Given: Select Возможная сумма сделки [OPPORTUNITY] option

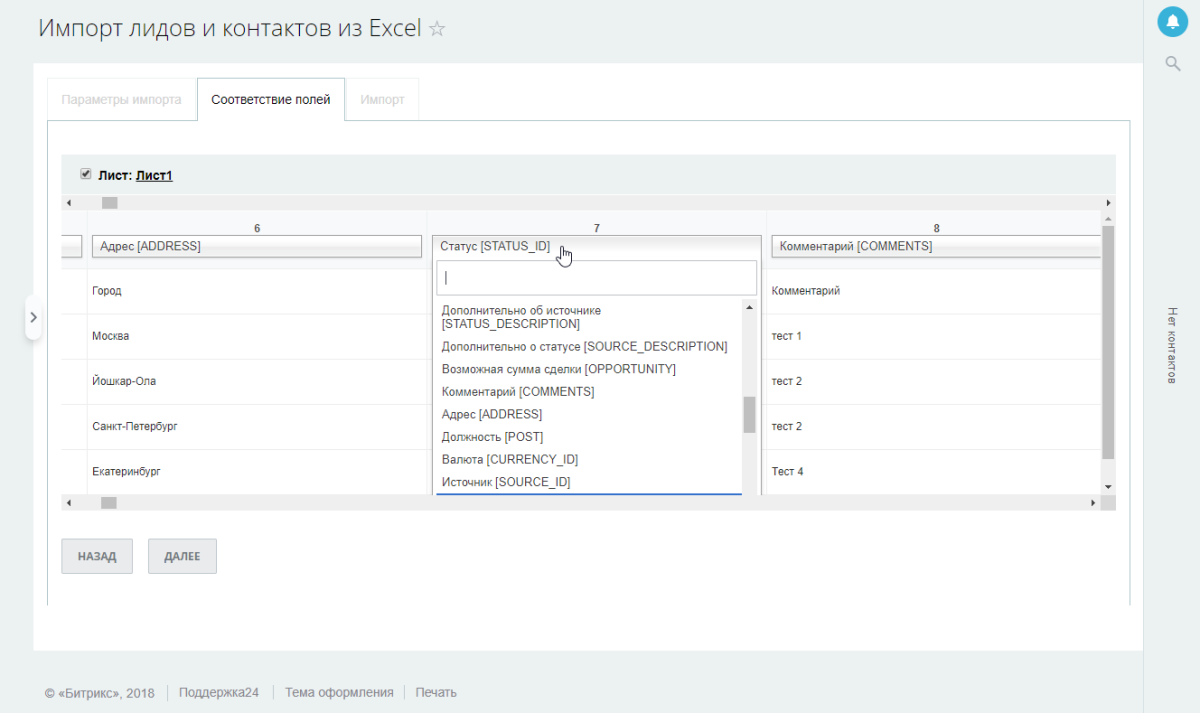Looking at the screenshot, I should click(x=560, y=368).
